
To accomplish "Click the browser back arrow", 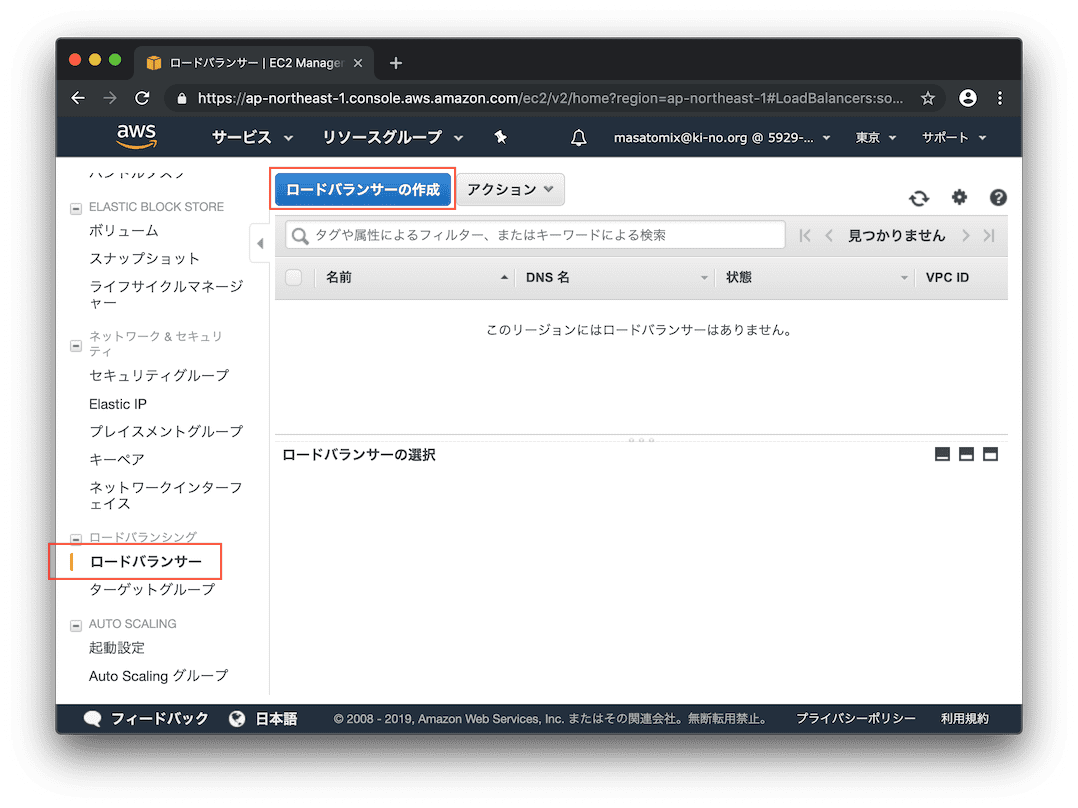I will tap(78, 98).
